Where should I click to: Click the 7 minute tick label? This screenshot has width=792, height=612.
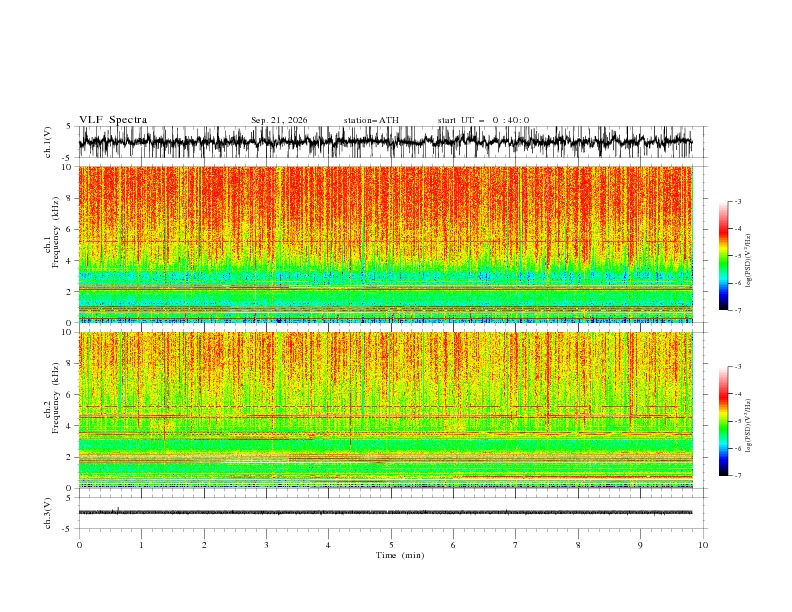516,545
